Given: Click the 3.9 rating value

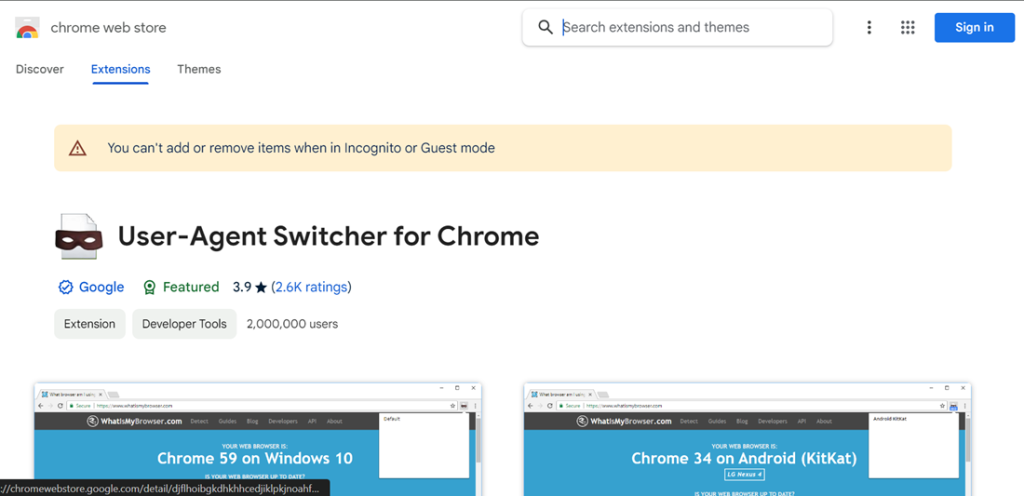Looking at the screenshot, I should pos(242,287).
